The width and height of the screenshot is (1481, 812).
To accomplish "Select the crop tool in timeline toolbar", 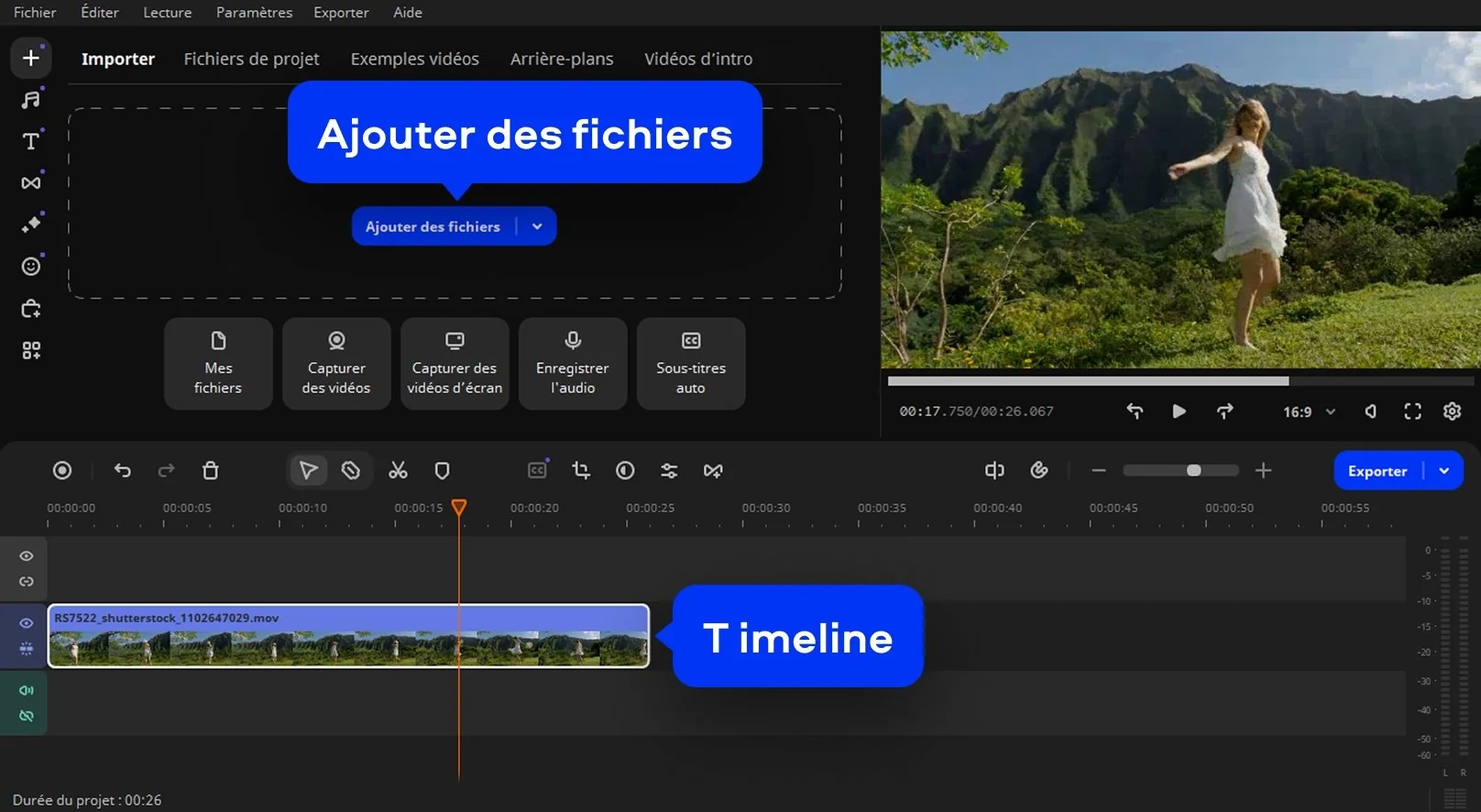I will 581,470.
